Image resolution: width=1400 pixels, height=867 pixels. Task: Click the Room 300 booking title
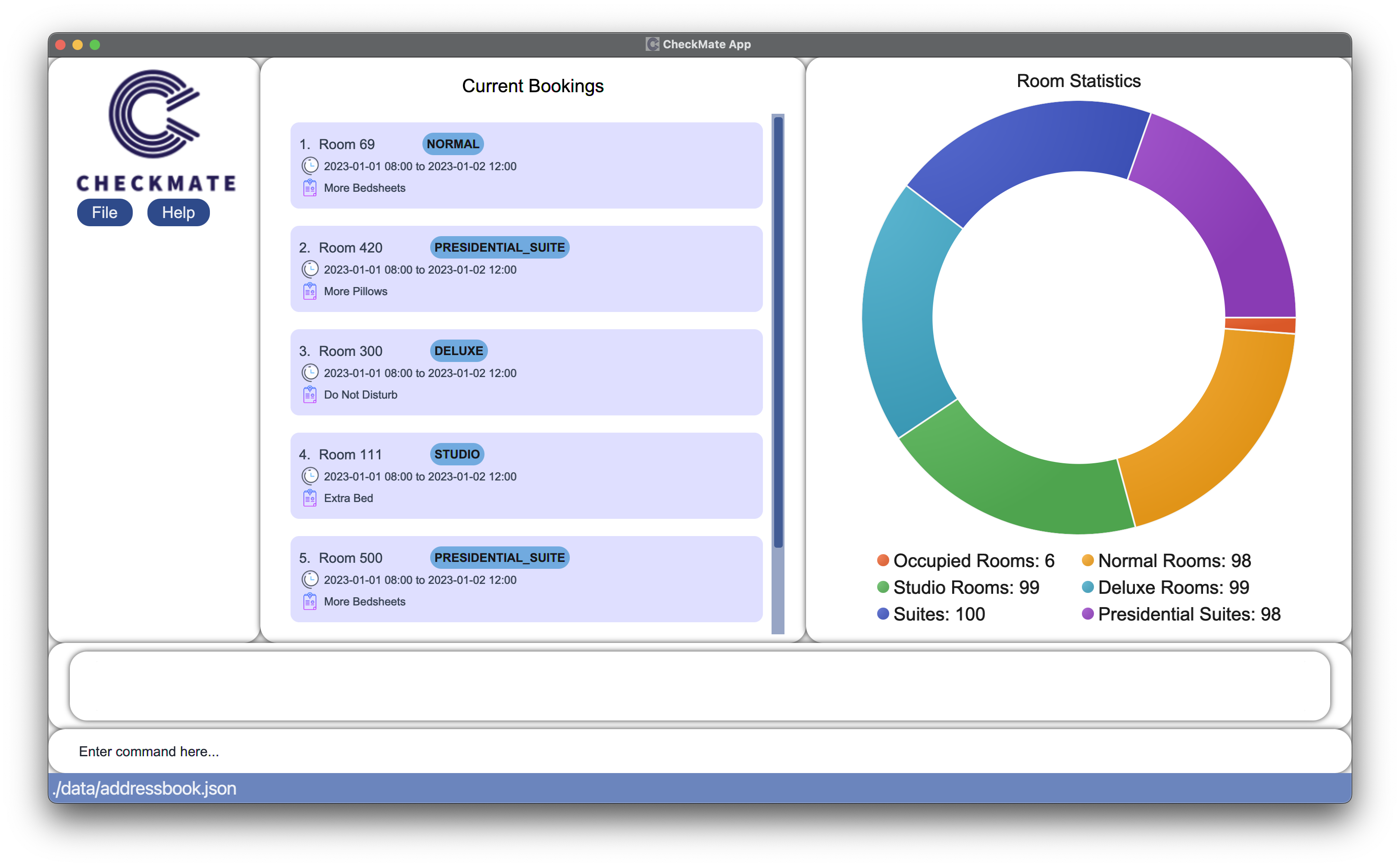pos(350,351)
